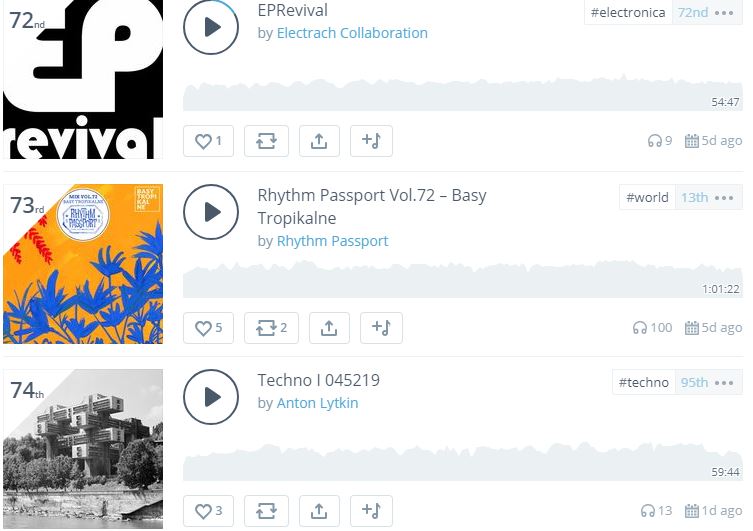Like Rhythm Passport Vol.72 with heart
The height and width of the screenshot is (531, 753).
[x=208, y=327]
